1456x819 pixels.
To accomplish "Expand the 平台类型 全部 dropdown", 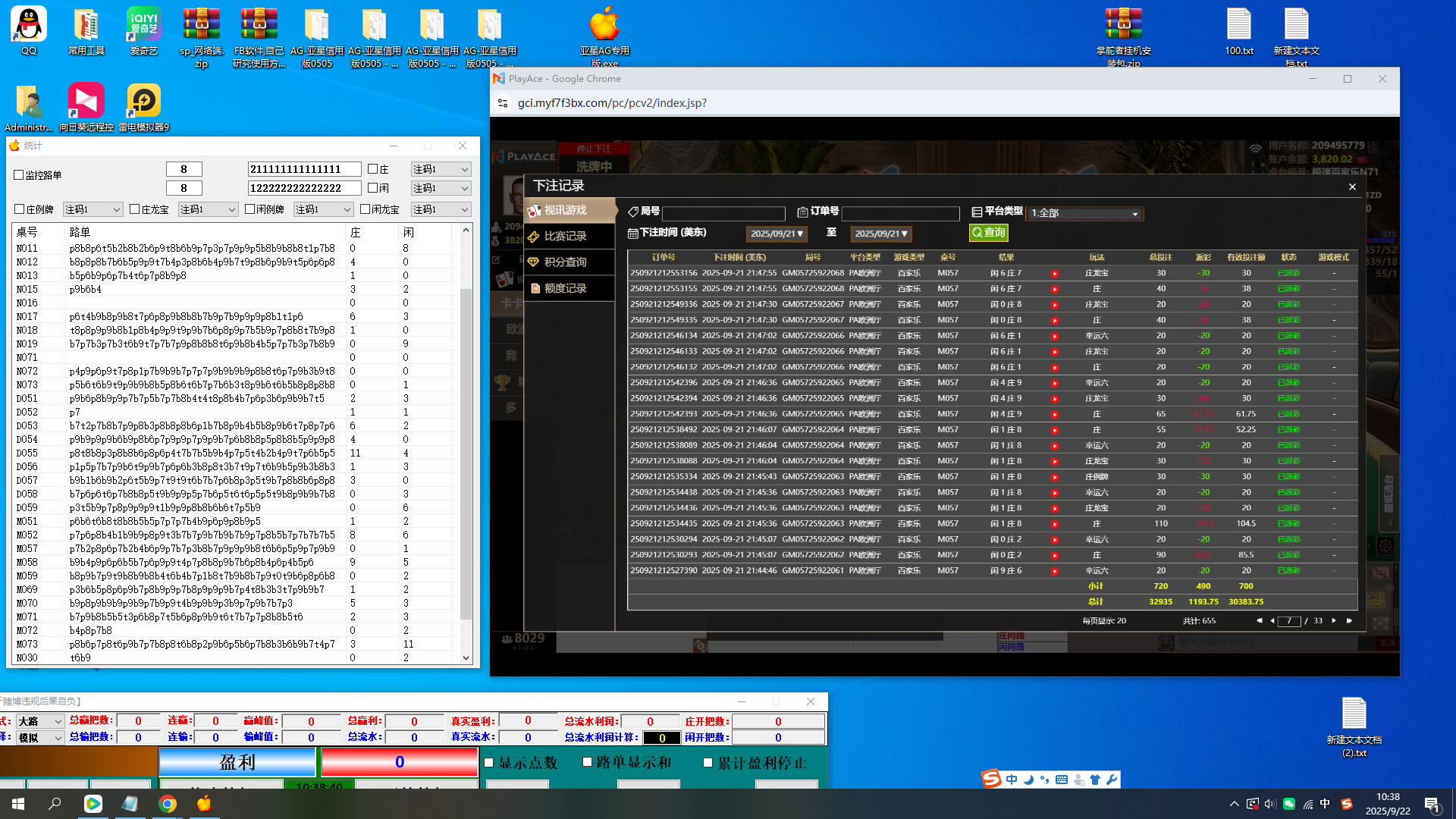I will click(x=1084, y=214).
